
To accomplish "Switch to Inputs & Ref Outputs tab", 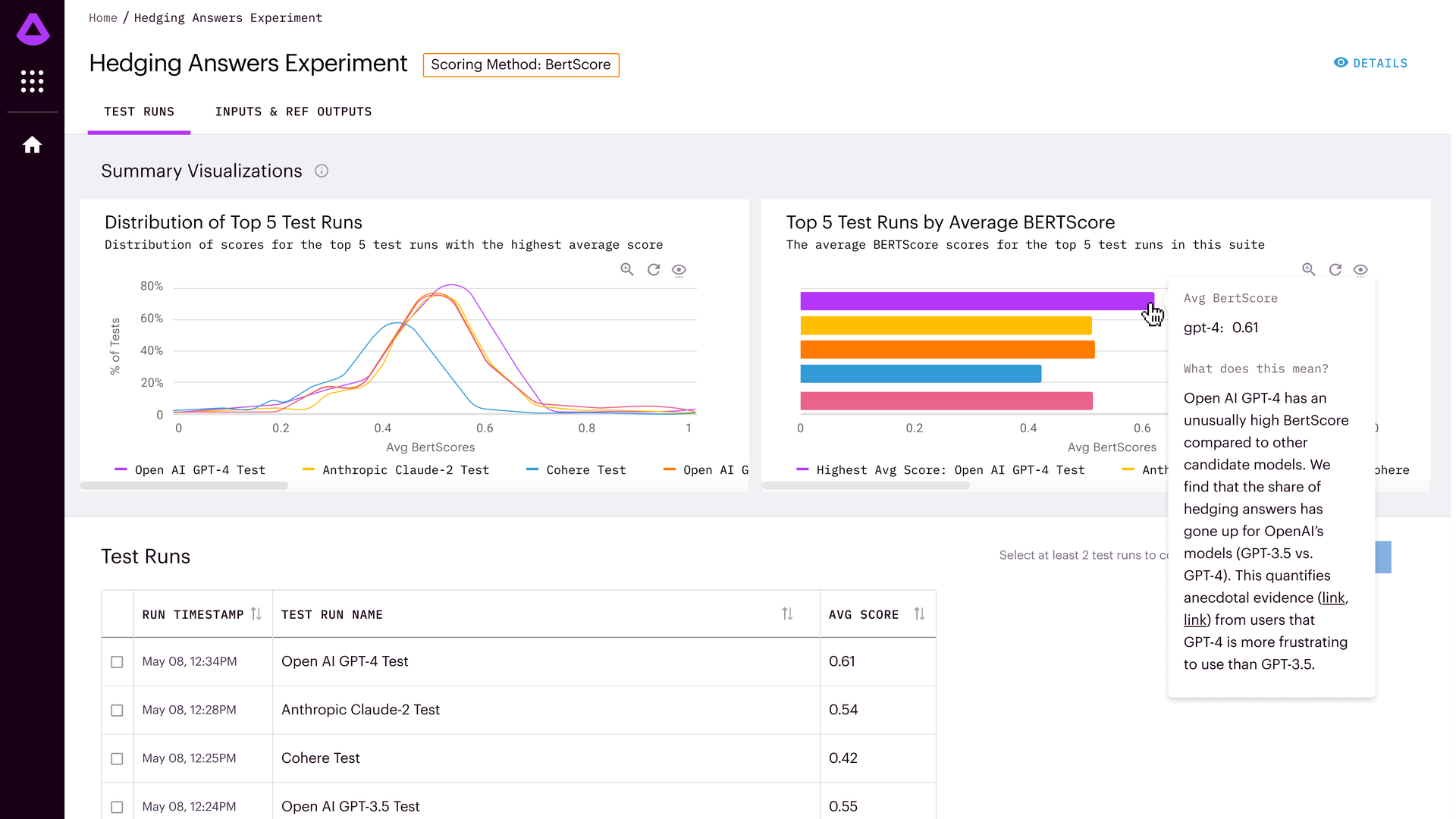I will [x=293, y=111].
